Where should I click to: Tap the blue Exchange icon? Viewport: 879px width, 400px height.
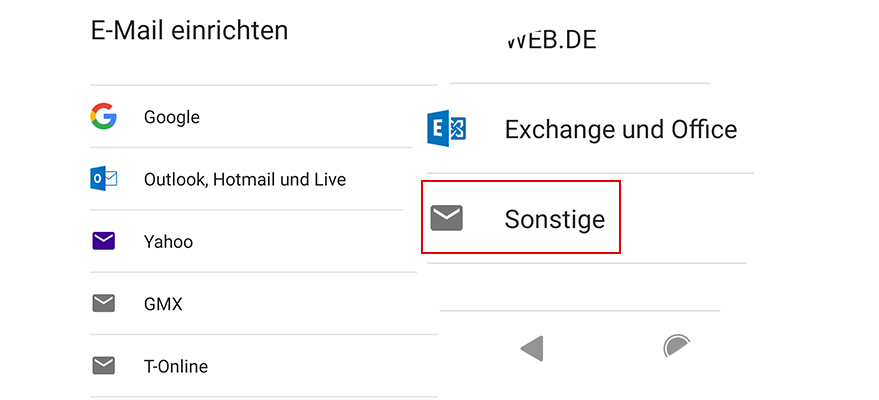(446, 129)
